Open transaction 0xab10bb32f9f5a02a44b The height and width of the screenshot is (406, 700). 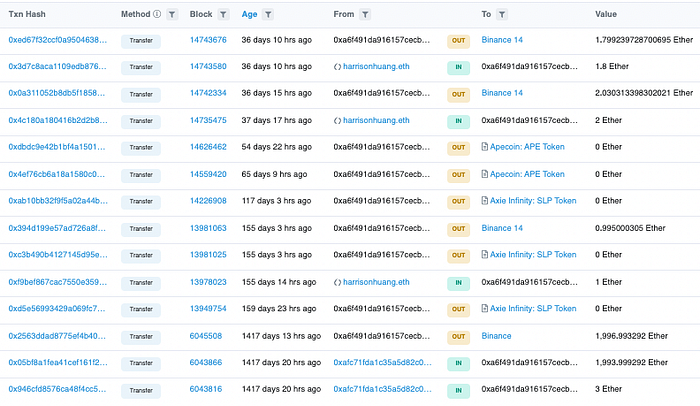click(x=58, y=201)
